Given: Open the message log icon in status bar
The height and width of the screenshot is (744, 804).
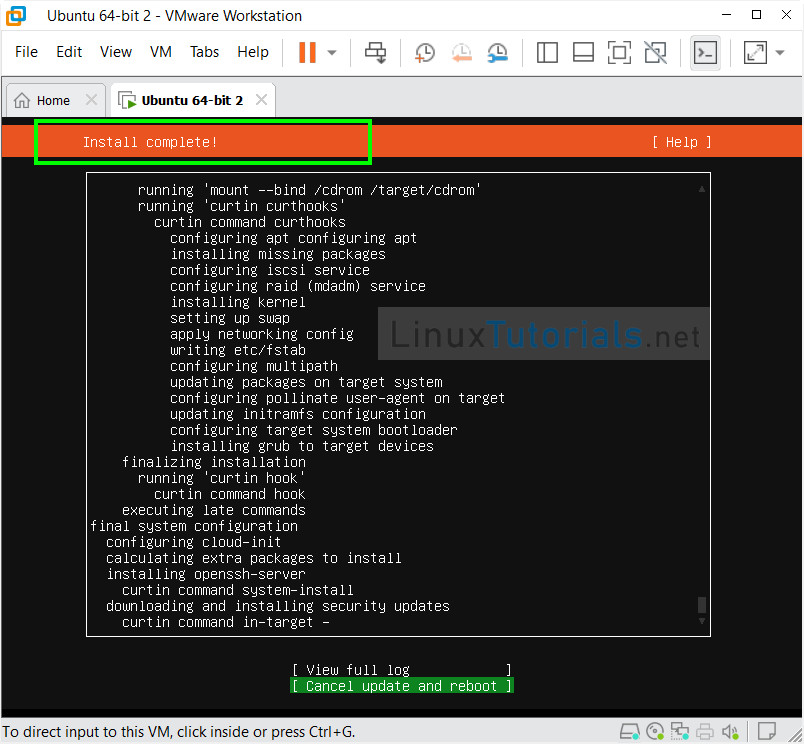Looking at the screenshot, I should (x=767, y=731).
